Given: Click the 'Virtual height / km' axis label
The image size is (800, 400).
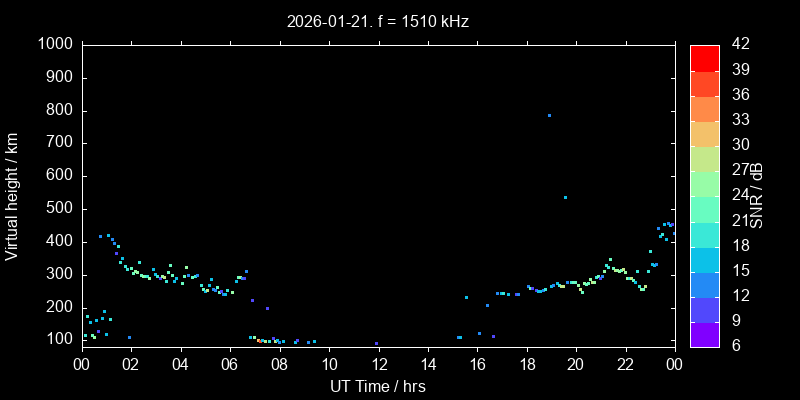Looking at the screenshot, I should (12, 195).
